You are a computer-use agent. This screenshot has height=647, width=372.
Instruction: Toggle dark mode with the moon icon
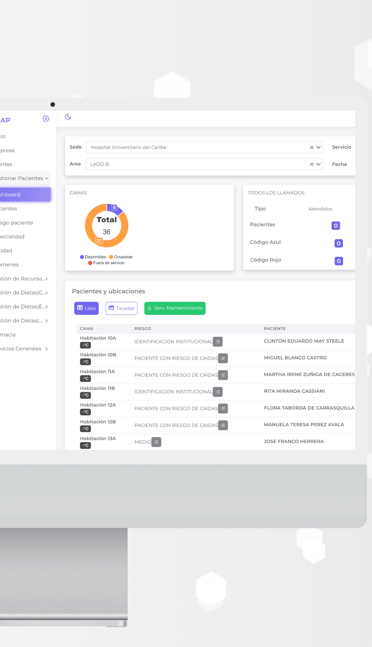point(68,117)
